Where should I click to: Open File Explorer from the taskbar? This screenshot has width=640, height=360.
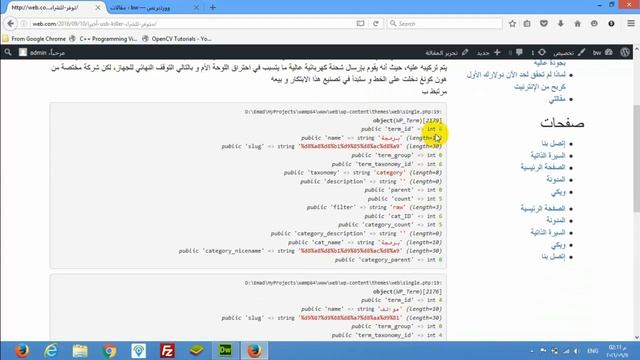coord(80,351)
